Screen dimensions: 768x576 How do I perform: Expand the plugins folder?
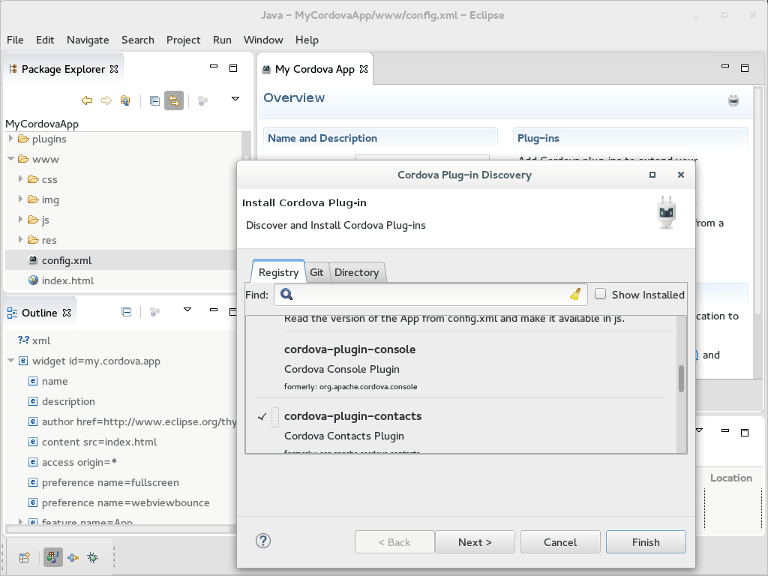[x=11, y=139]
